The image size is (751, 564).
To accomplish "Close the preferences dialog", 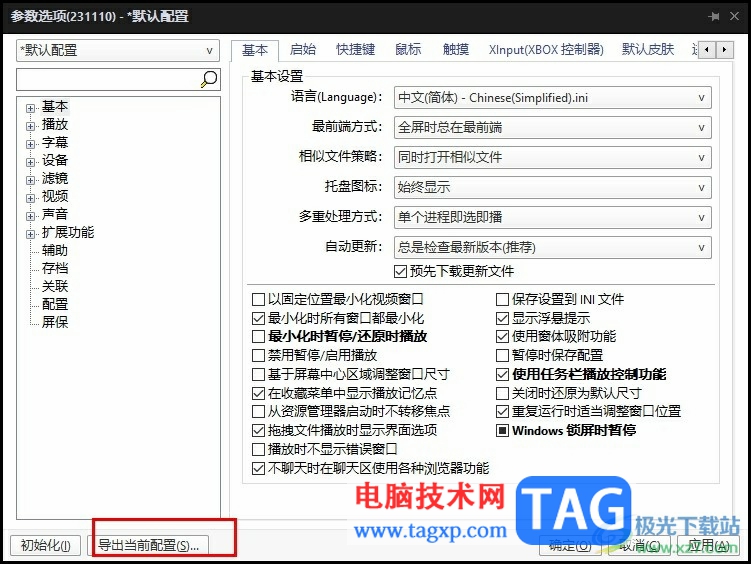I will click(x=734, y=16).
